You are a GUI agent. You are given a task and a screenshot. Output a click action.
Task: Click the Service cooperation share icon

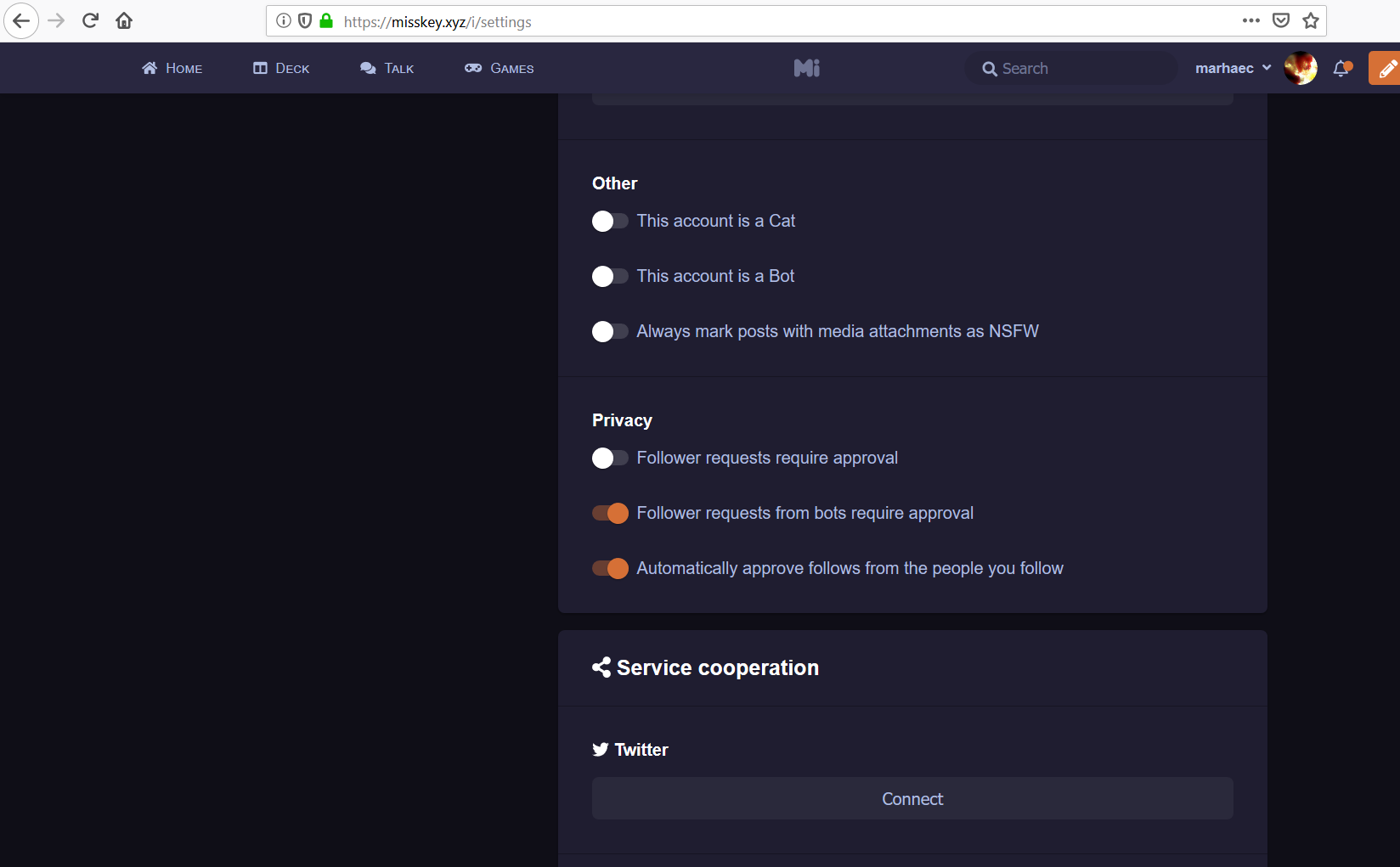(601, 667)
